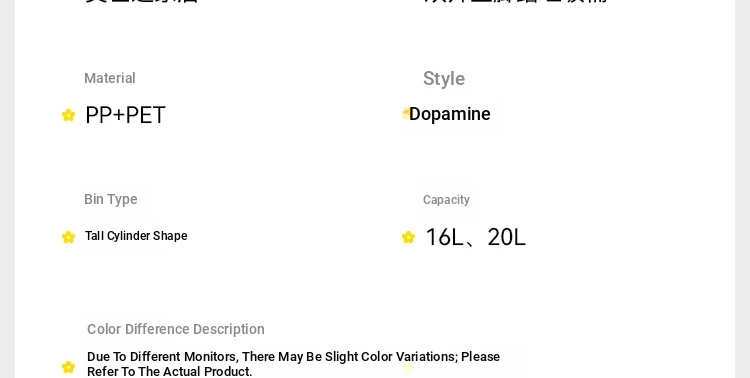
Task: Click the faint flower icon right of the monitor disclaimer
Action: [408, 367]
